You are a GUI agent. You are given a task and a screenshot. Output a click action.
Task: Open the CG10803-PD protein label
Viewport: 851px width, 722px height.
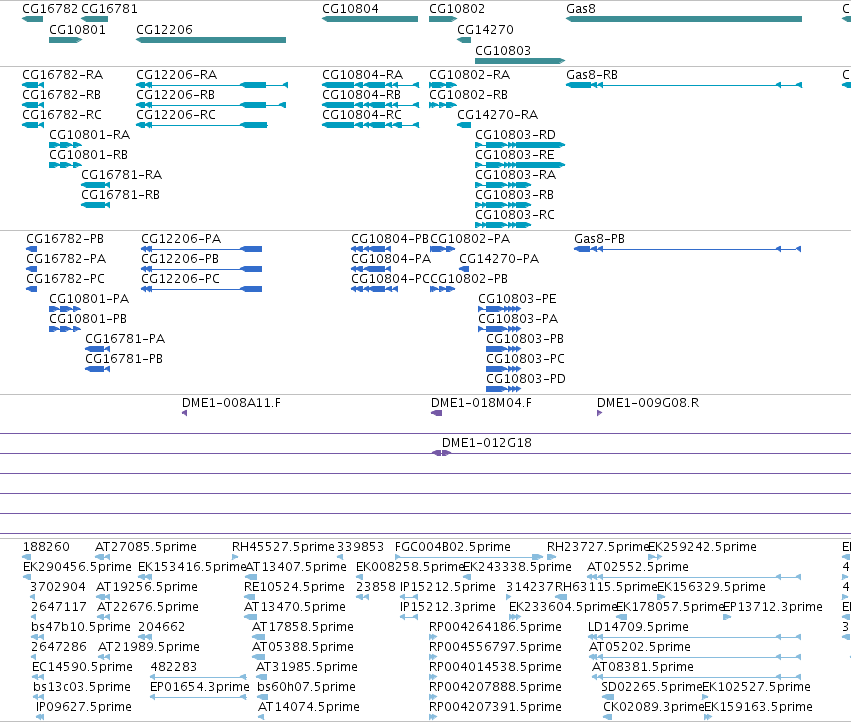[525, 378]
